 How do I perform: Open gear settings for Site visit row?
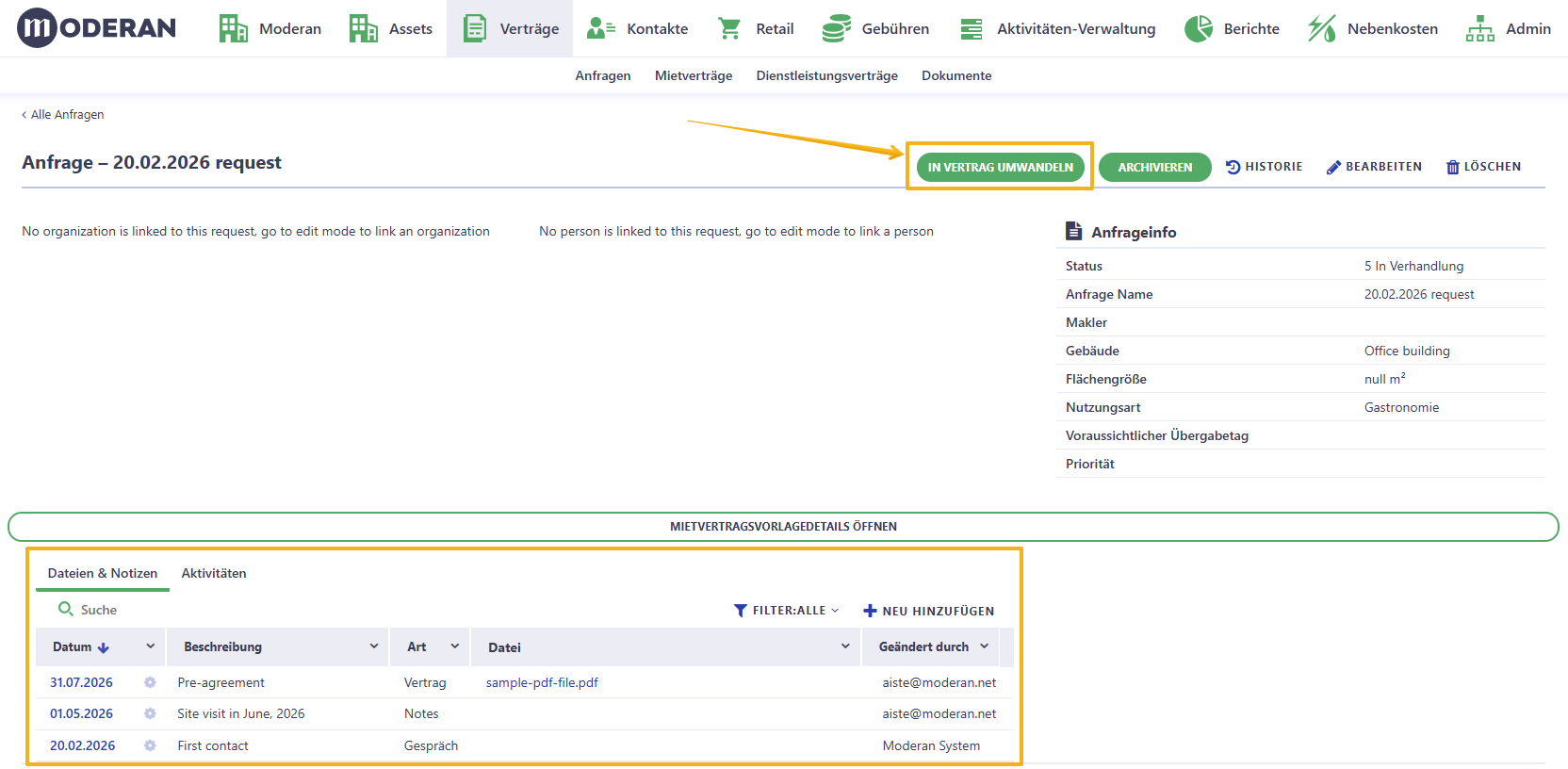click(x=150, y=713)
